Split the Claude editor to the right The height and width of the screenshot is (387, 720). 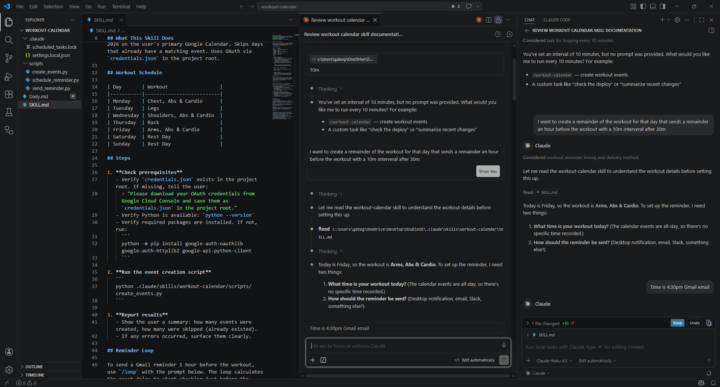tap(489, 20)
